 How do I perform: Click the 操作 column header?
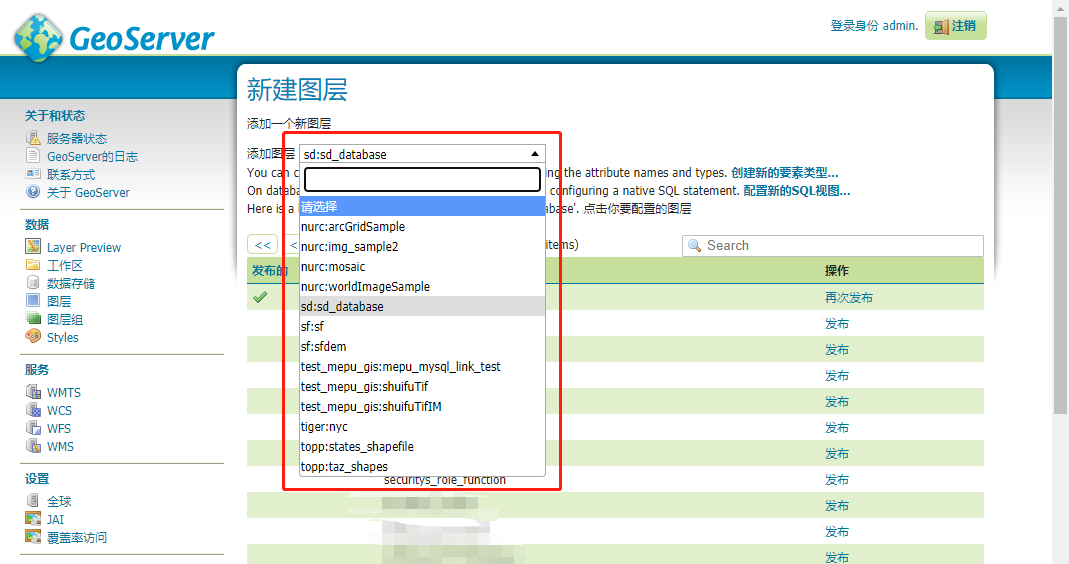coord(837,271)
